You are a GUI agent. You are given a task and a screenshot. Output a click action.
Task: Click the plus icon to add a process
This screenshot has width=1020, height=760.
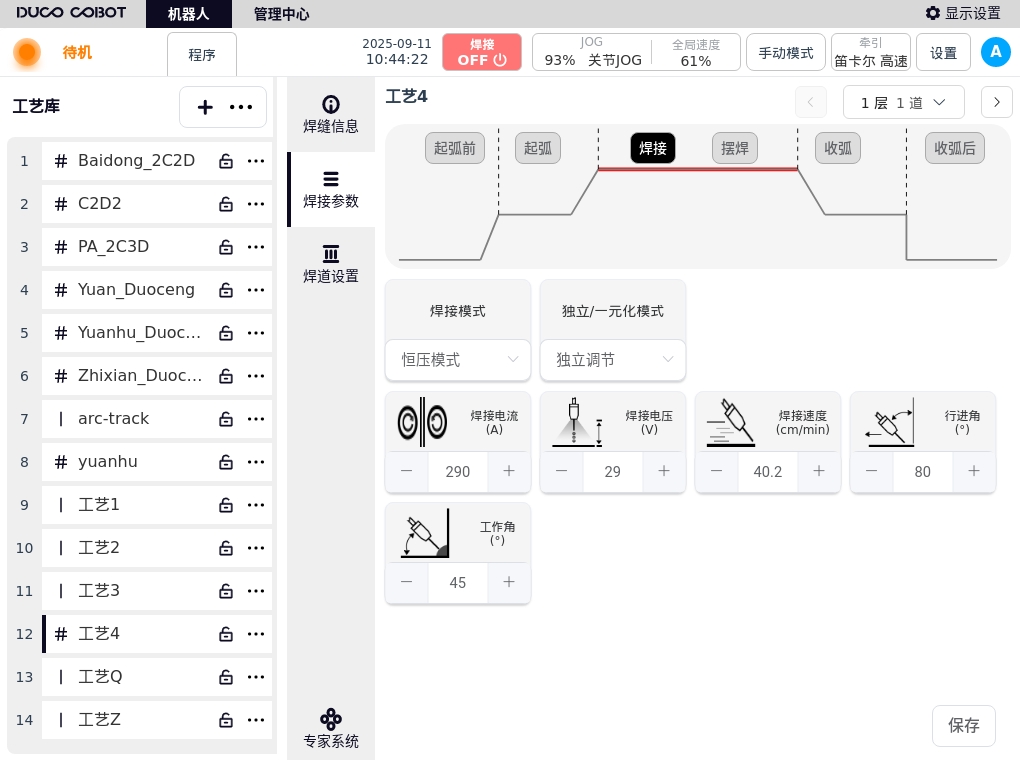click(205, 107)
